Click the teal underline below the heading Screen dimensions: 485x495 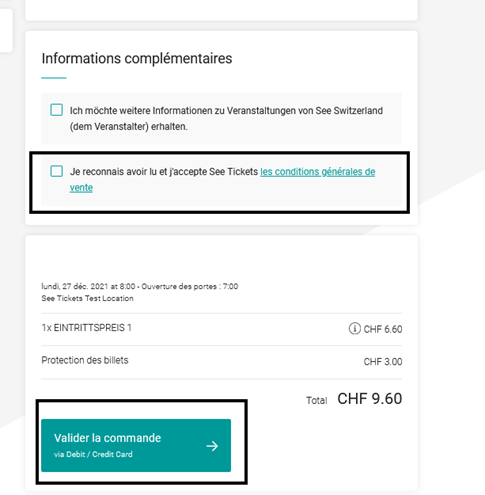pyautogui.click(x=54, y=78)
